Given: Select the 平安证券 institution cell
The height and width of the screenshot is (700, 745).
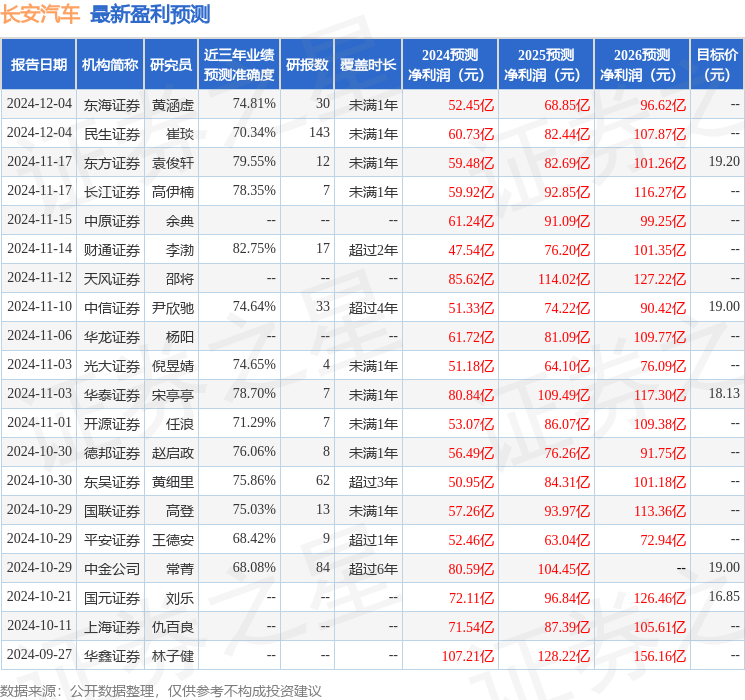Looking at the screenshot, I should pyautogui.click(x=112, y=540).
